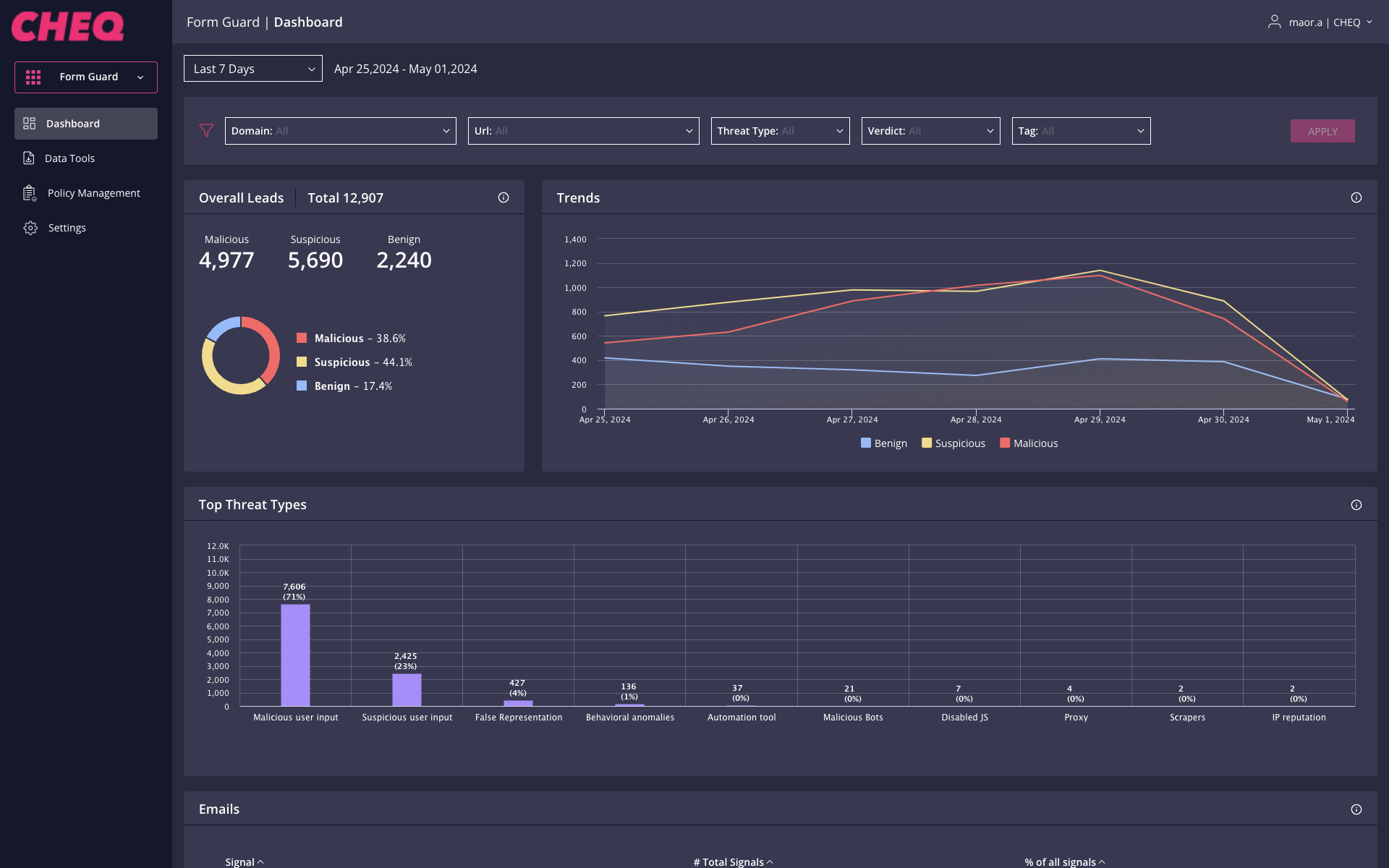The width and height of the screenshot is (1389, 868).
Task: Click the CHEQ logo
Action: click(67, 26)
